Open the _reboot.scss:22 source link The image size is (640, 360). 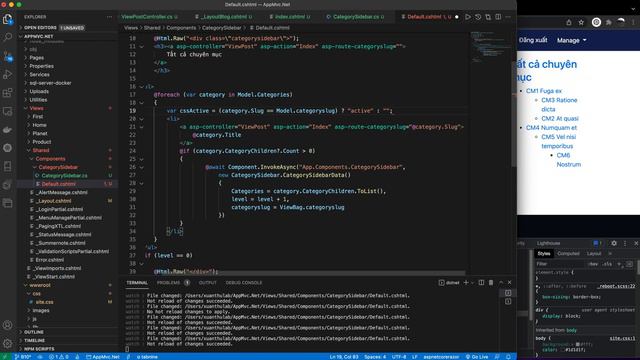[x=617, y=286]
